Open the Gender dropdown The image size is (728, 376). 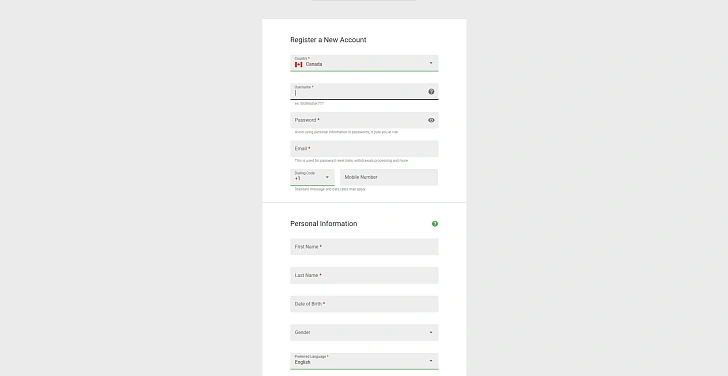(x=364, y=332)
